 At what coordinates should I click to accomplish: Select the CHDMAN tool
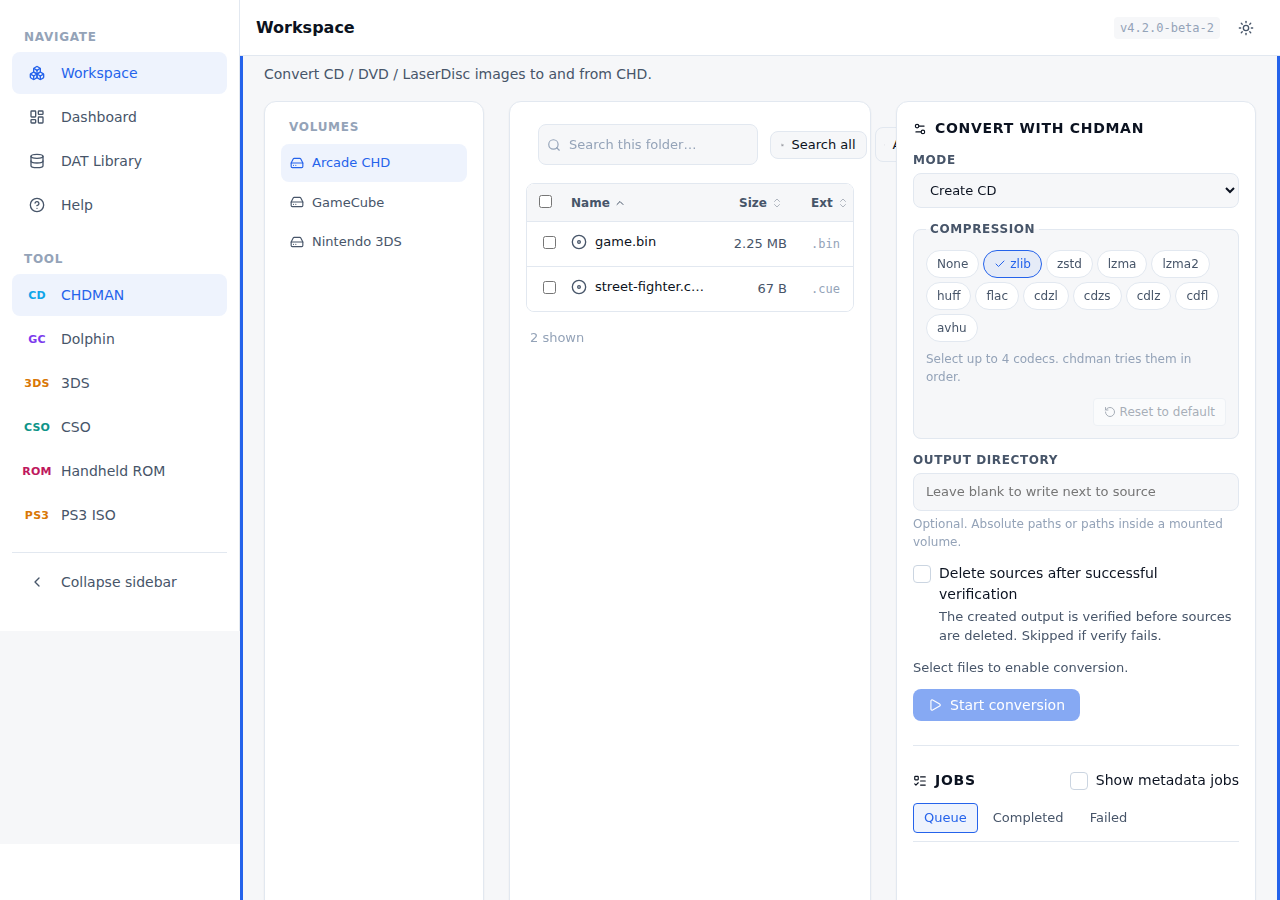pyautogui.click(x=119, y=295)
